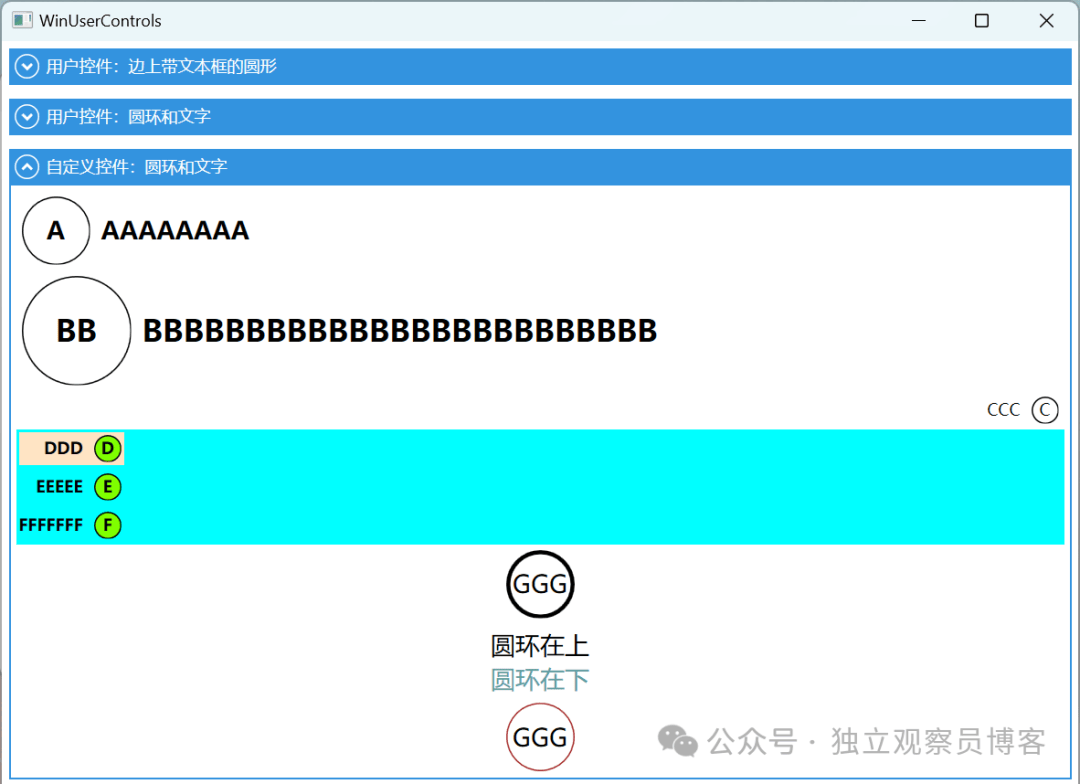This screenshot has width=1080, height=784.
Task: Click the CCC text label
Action: [1003, 410]
